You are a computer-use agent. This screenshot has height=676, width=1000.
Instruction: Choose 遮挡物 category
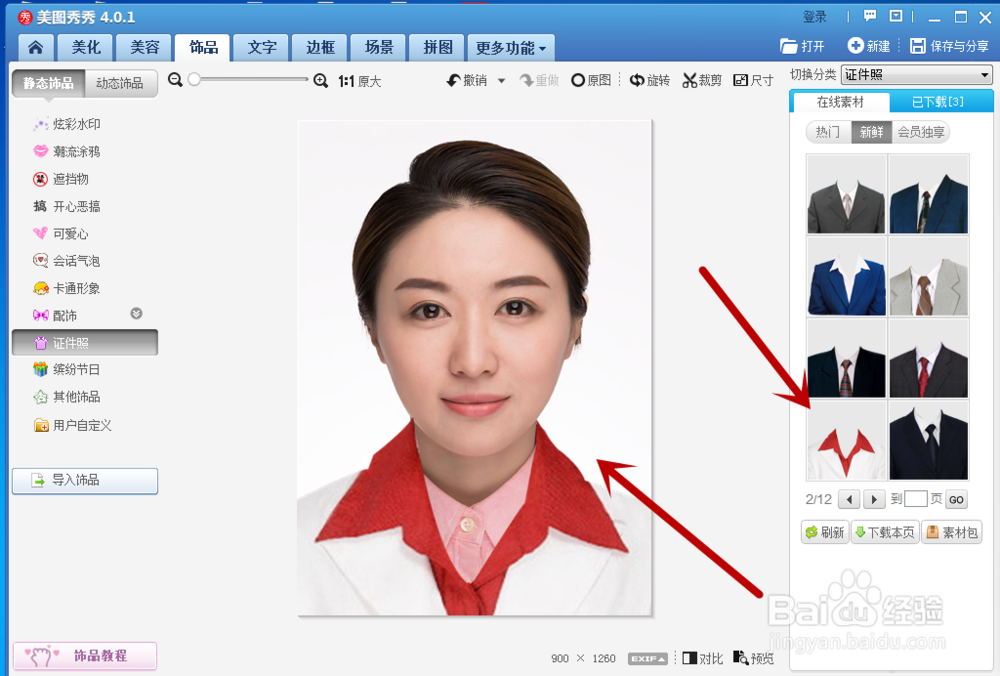click(61, 179)
